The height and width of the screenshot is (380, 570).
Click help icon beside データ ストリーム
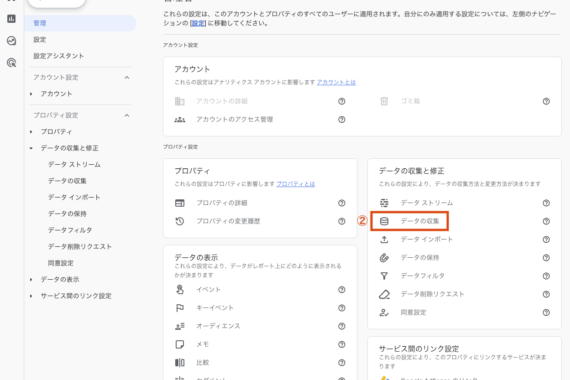pos(546,203)
